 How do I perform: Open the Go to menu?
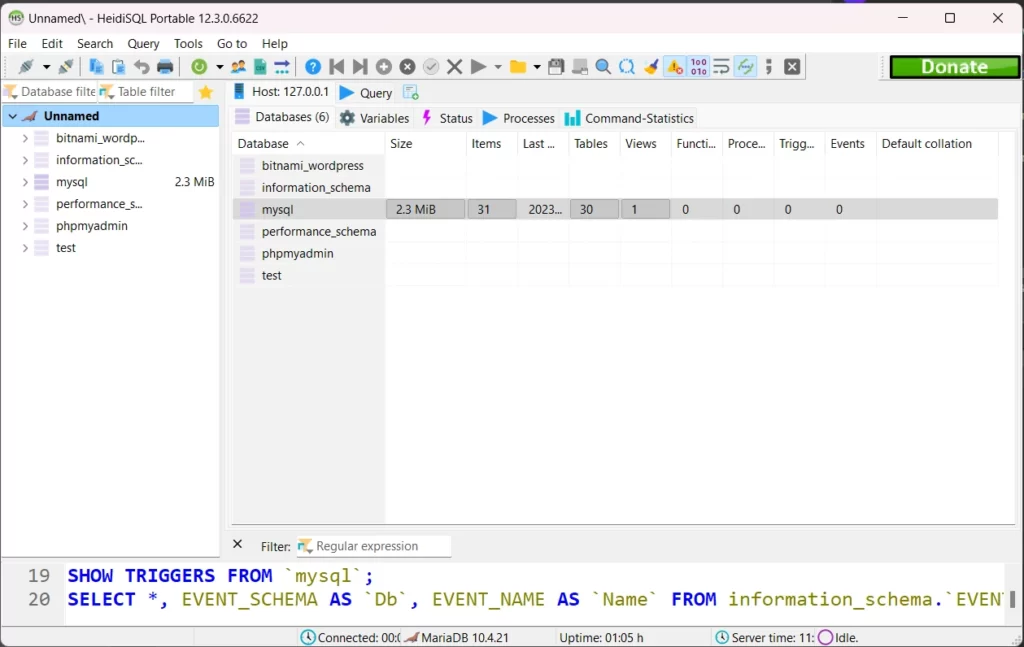[232, 44]
